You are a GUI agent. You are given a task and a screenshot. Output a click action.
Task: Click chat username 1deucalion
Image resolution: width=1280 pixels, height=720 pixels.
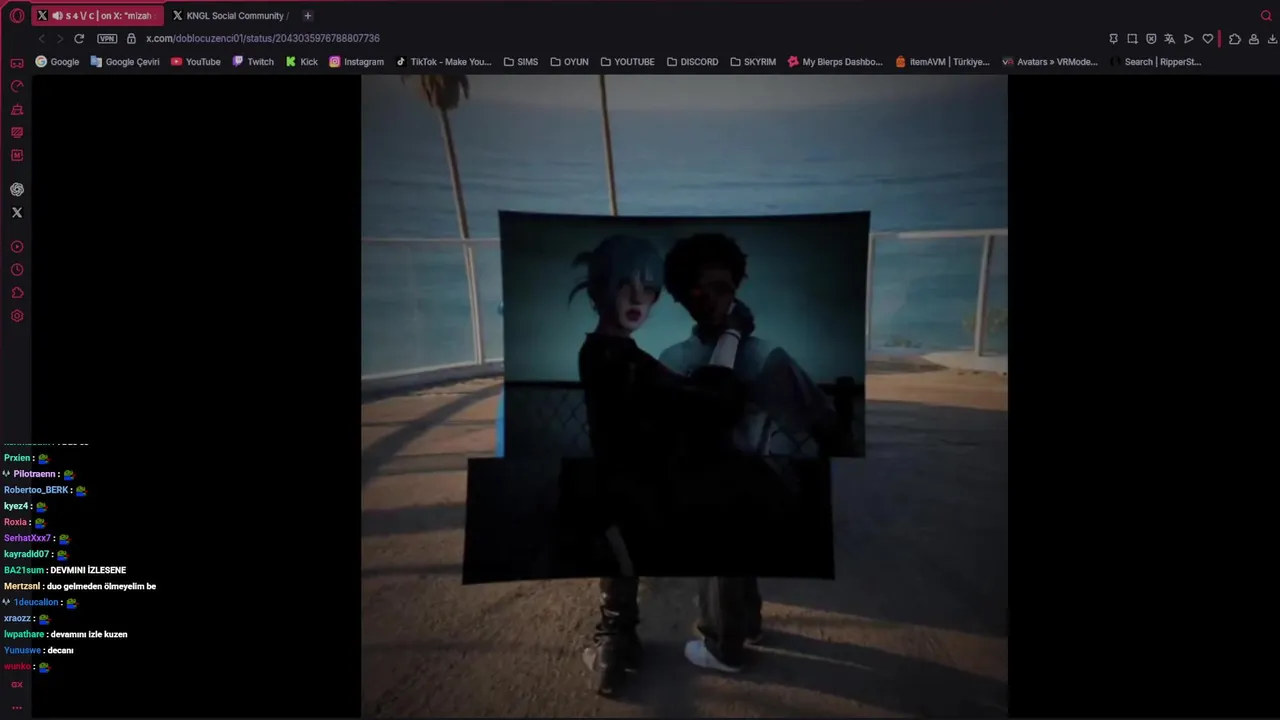click(36, 602)
